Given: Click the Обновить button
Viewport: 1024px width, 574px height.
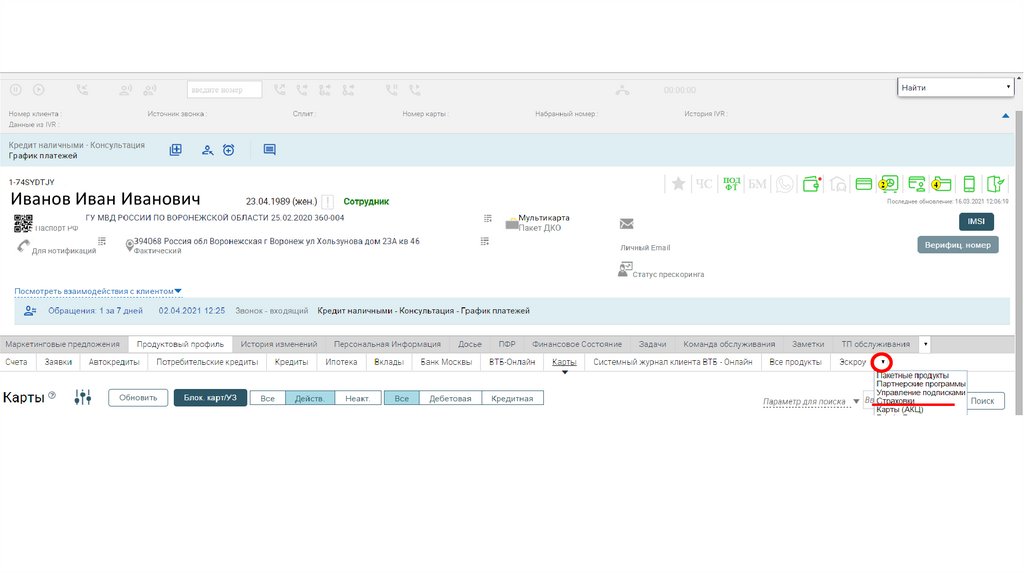Looking at the screenshot, I should [138, 398].
